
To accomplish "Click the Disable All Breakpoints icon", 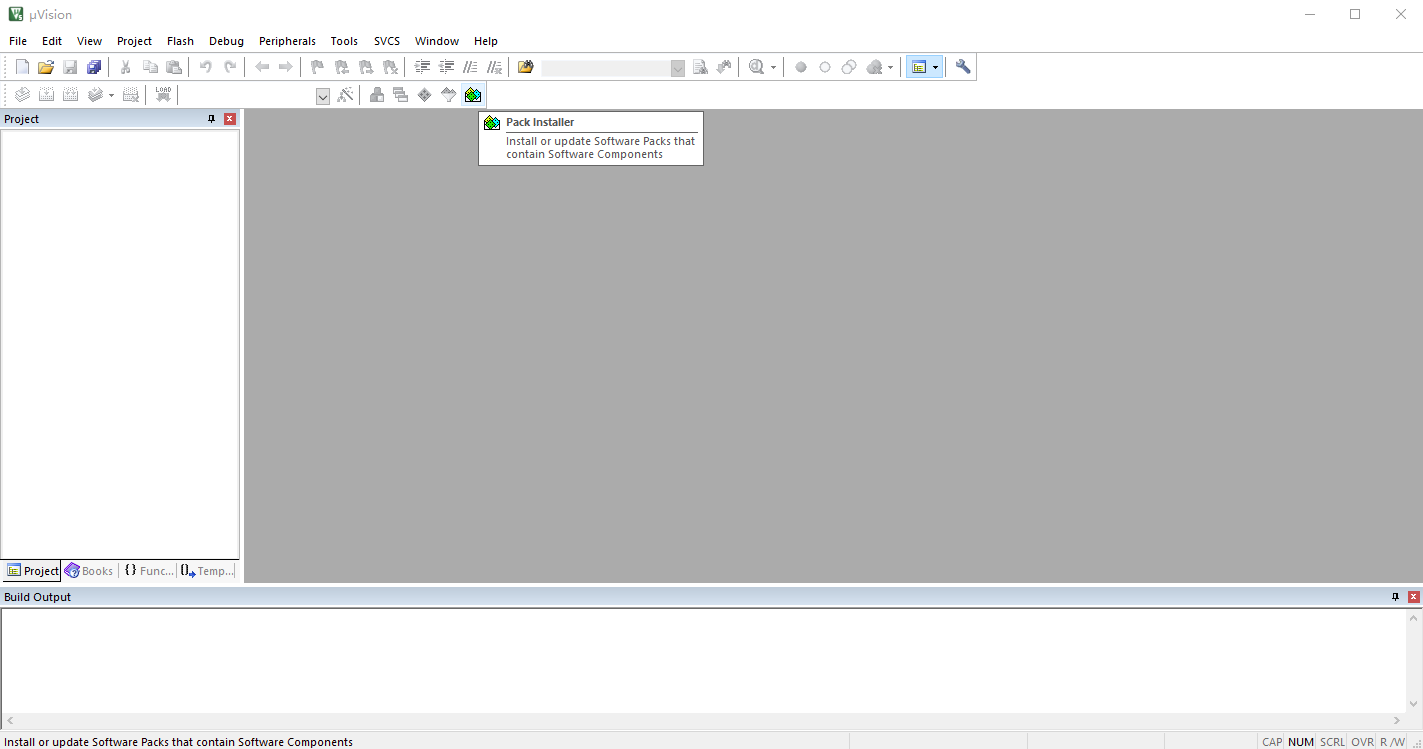I will [849, 67].
